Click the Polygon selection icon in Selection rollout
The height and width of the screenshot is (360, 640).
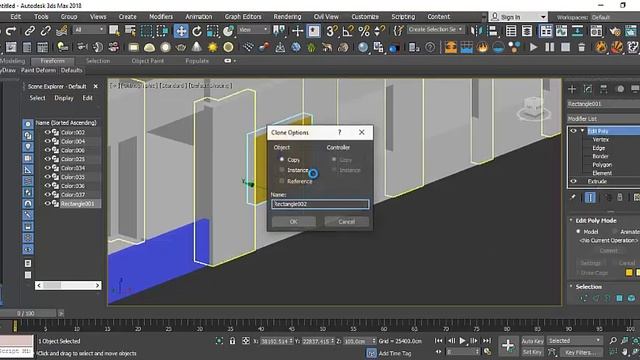point(619,298)
